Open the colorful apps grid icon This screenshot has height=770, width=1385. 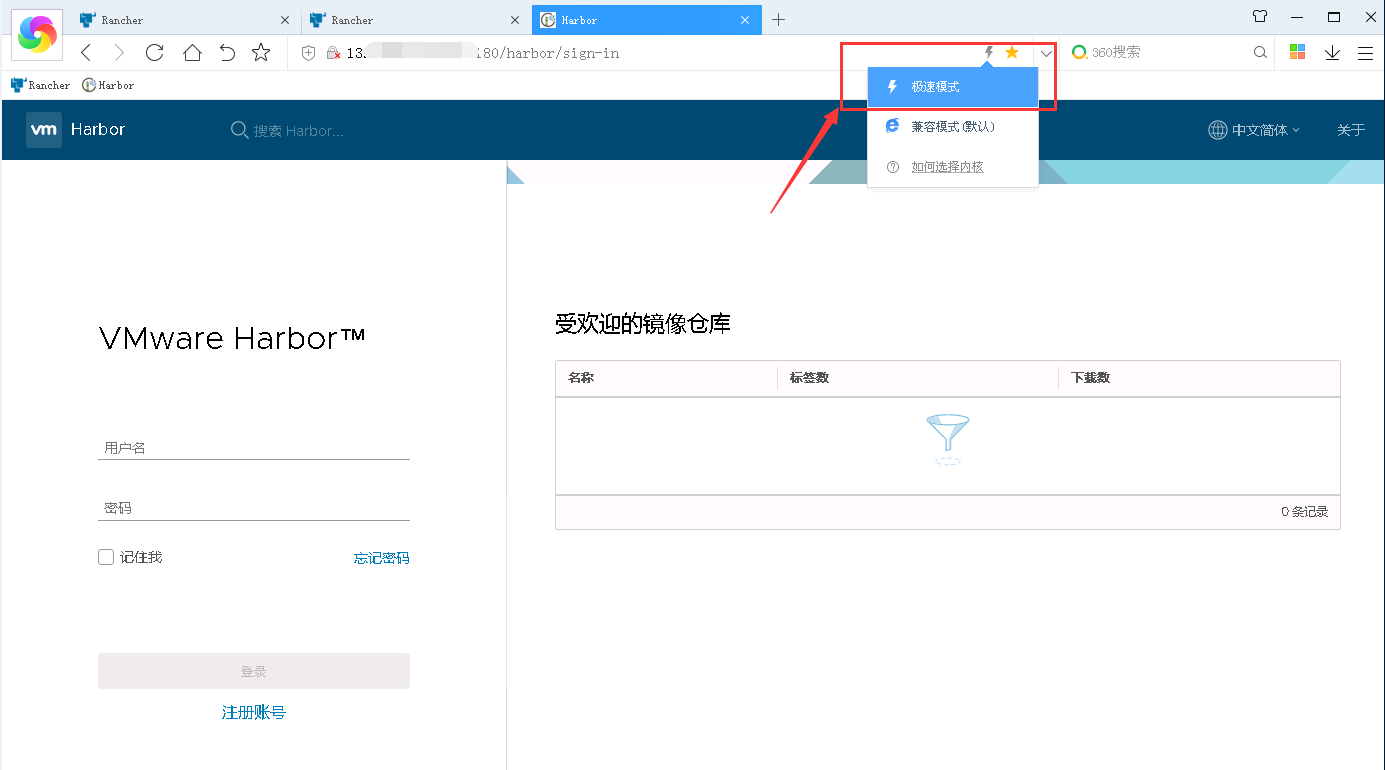click(x=1297, y=52)
